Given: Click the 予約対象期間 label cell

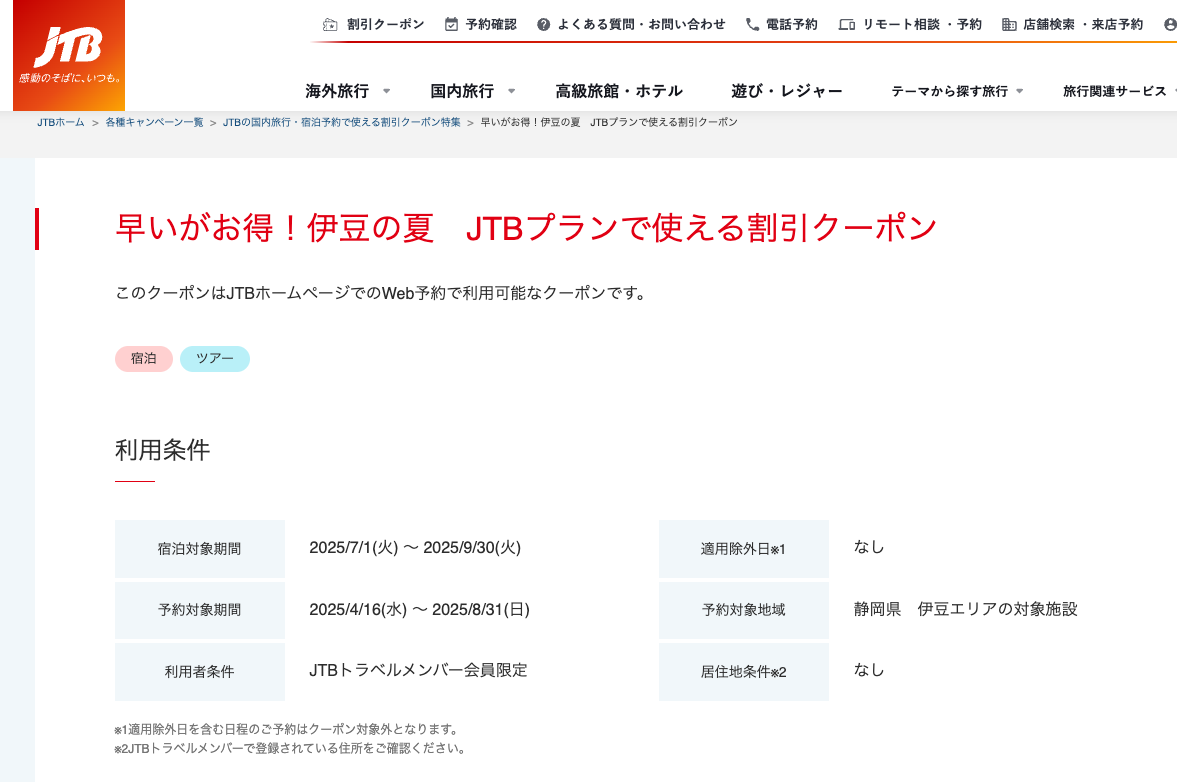Looking at the screenshot, I should [x=200, y=610].
